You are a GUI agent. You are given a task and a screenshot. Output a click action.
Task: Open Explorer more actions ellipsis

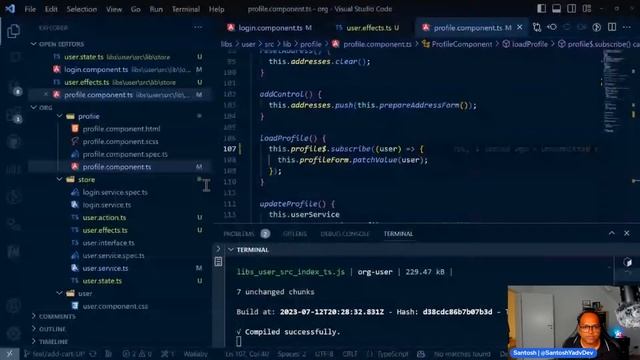[x=198, y=27]
